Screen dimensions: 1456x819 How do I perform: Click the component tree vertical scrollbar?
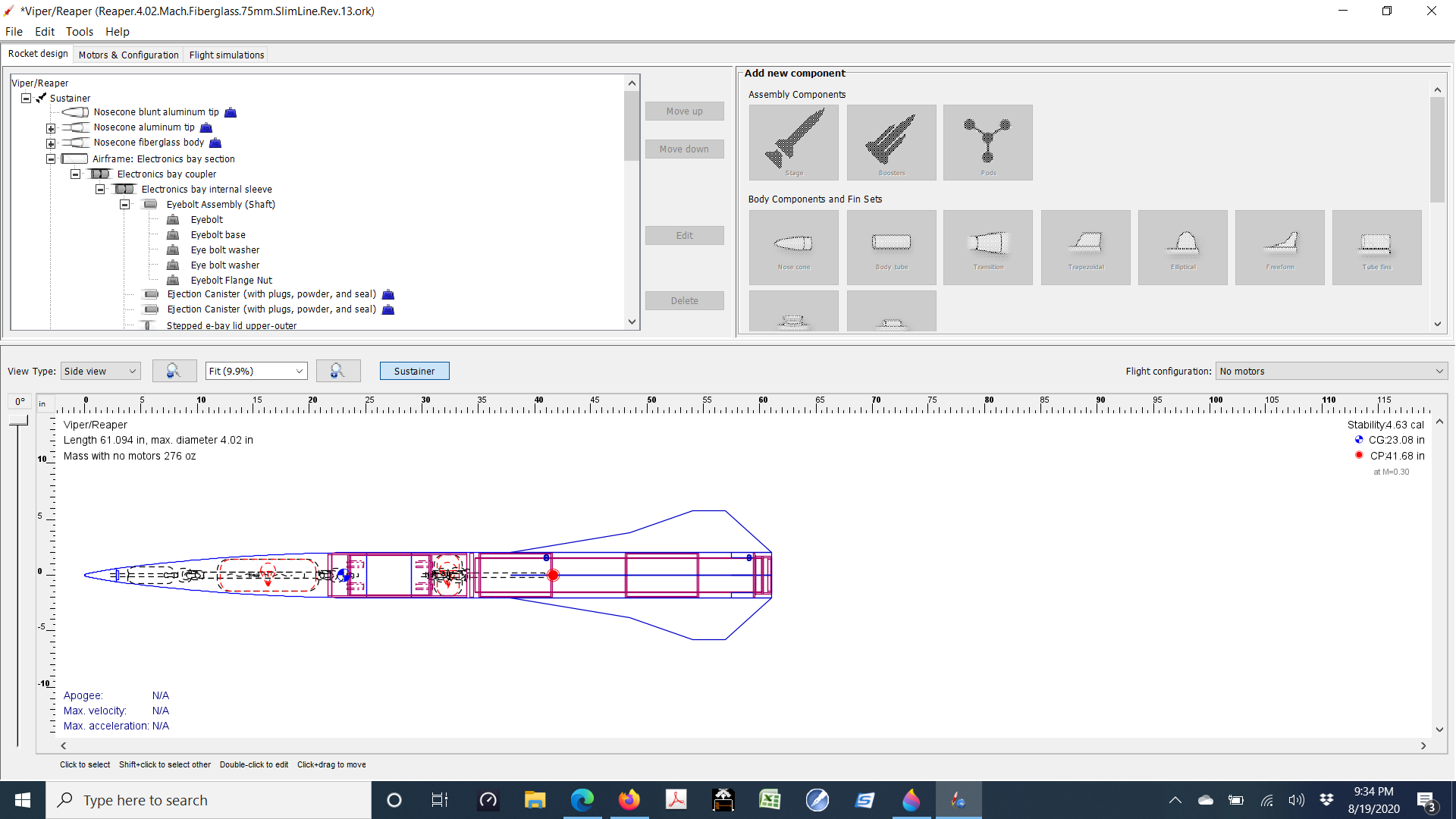(632, 126)
